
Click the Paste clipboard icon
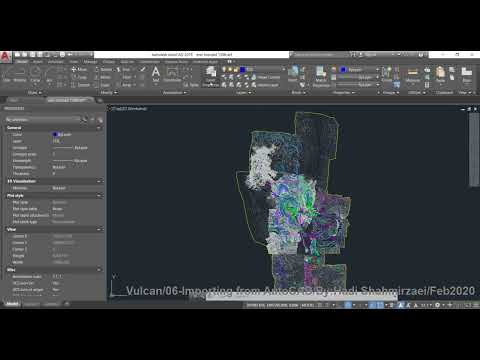pyautogui.click(x=440, y=74)
